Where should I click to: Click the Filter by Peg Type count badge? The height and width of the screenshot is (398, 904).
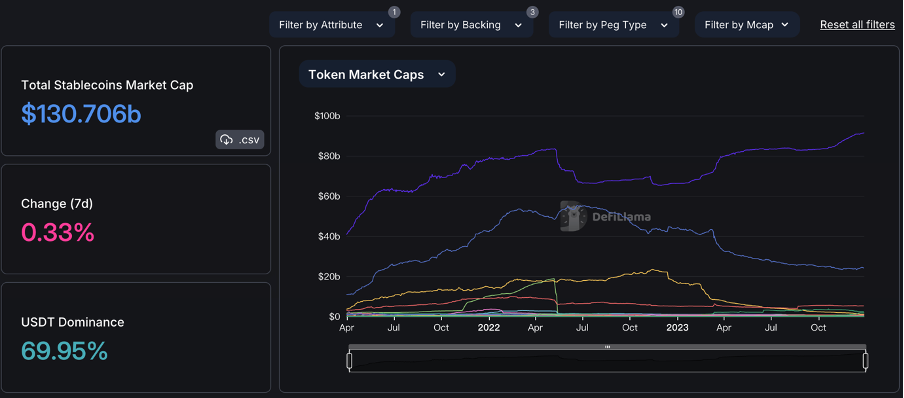pyautogui.click(x=678, y=12)
